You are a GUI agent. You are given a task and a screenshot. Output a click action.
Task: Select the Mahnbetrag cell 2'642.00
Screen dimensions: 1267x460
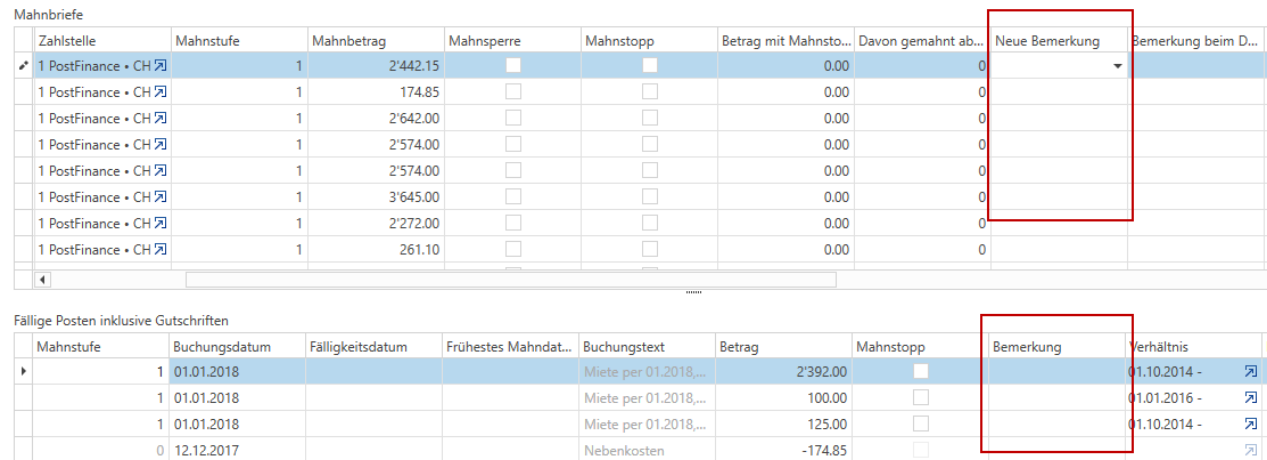point(376,118)
